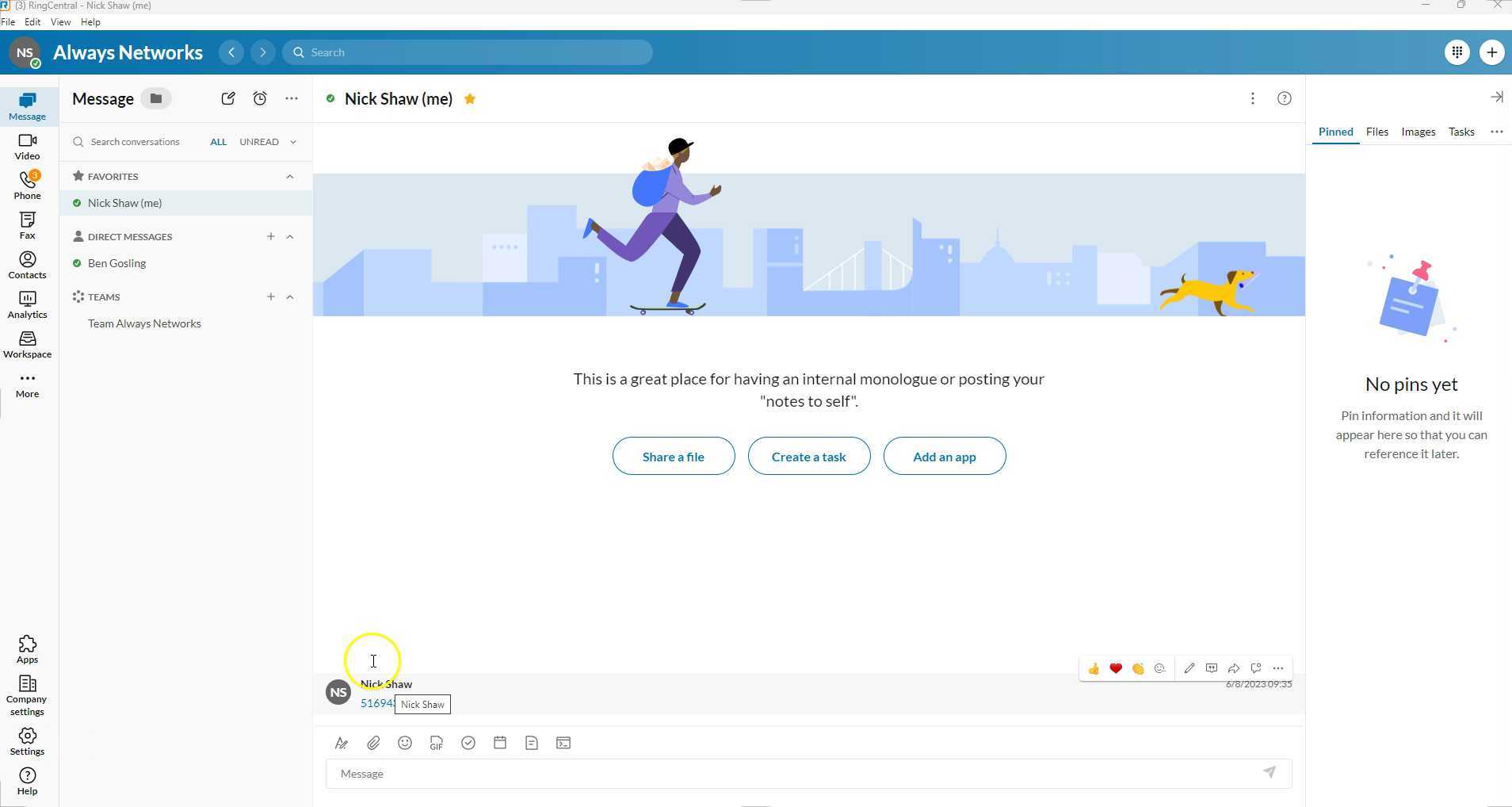
Task: Open Company settings
Action: (x=27, y=696)
